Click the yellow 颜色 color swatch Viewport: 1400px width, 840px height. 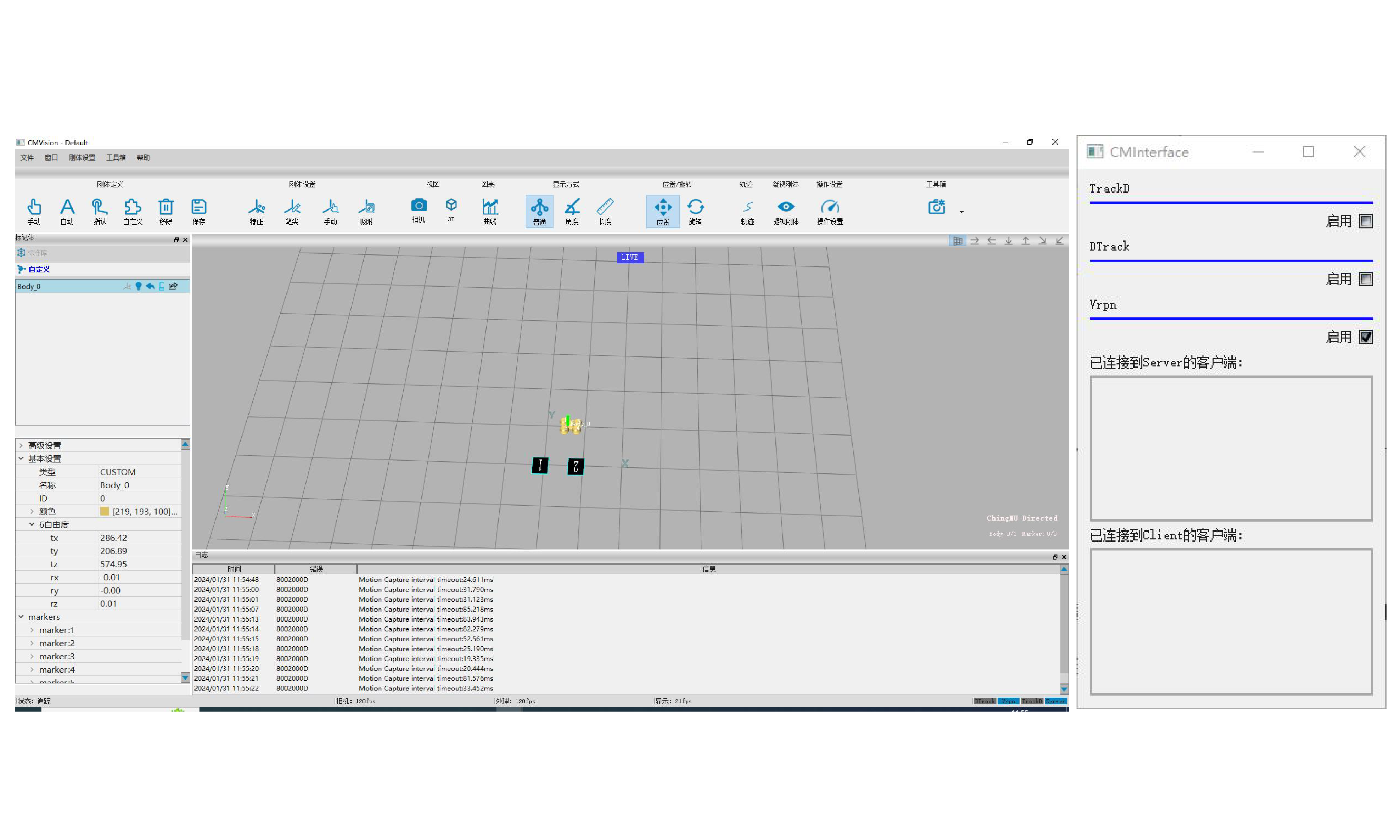click(104, 511)
